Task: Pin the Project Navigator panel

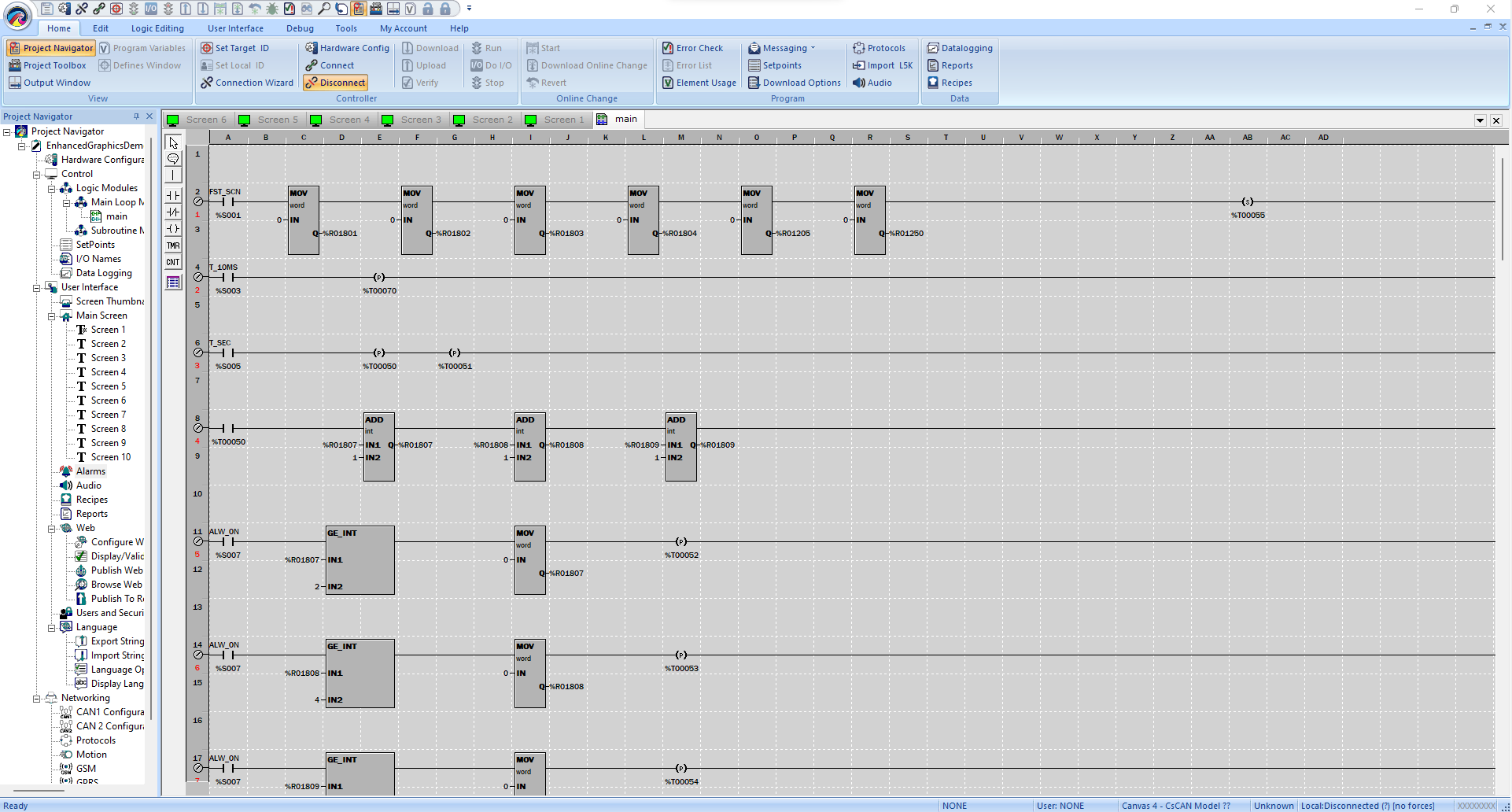Action: point(136,116)
